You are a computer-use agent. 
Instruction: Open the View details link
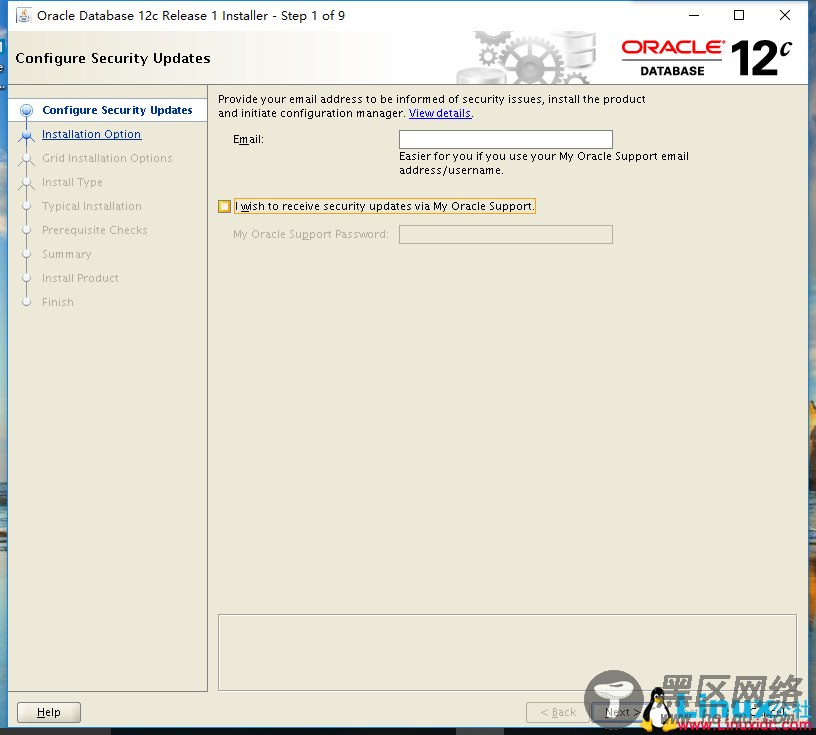pos(440,113)
